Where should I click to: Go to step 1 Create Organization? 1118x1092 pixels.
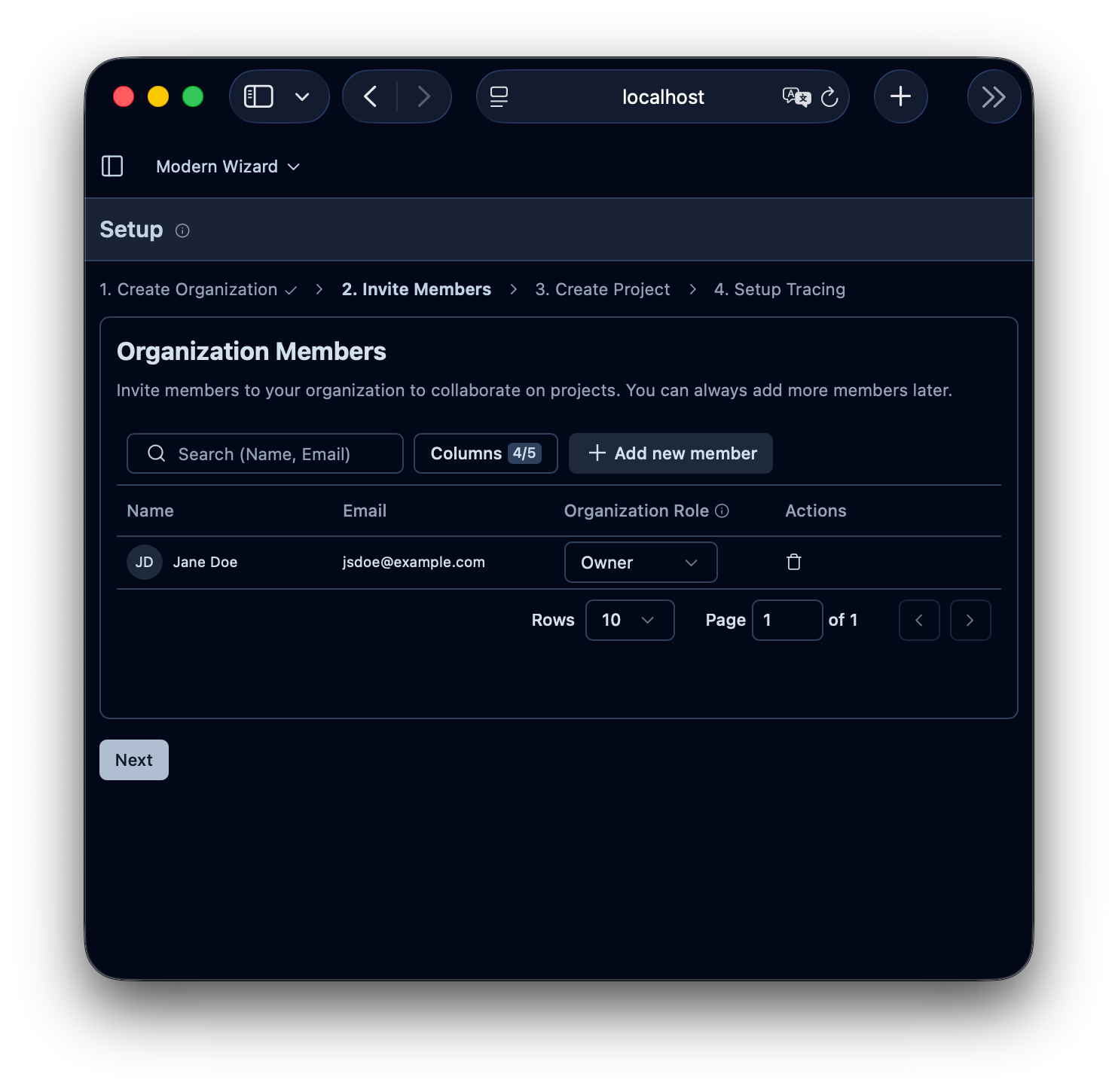point(188,290)
